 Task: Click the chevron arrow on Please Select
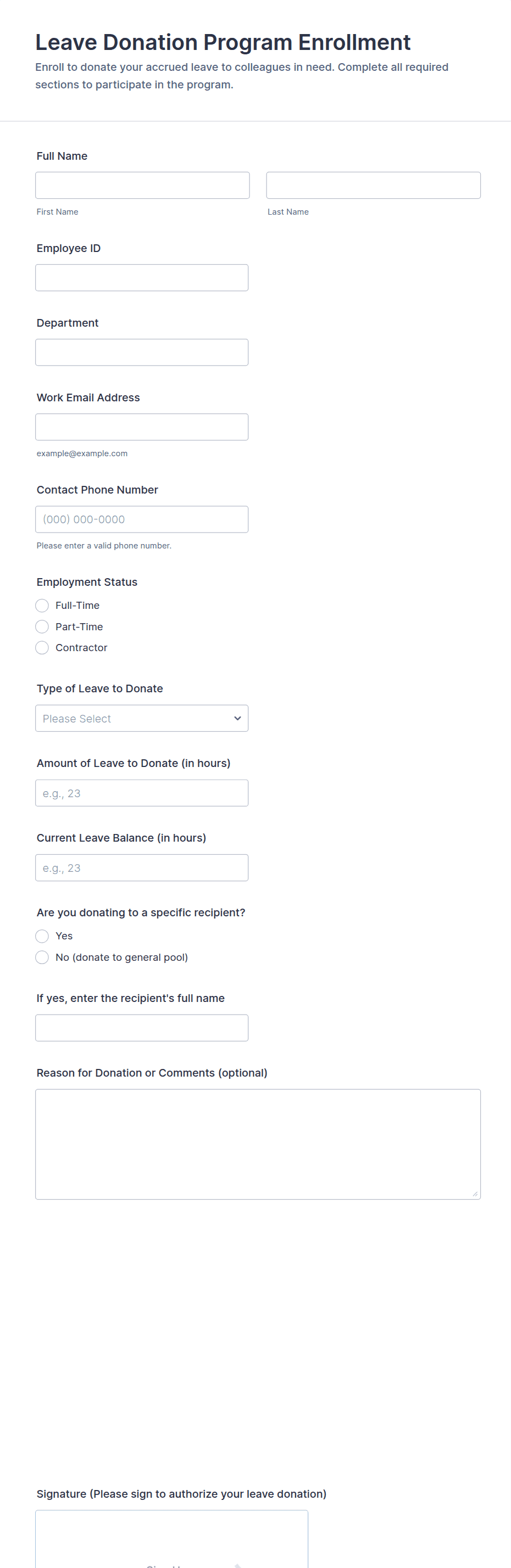(237, 718)
